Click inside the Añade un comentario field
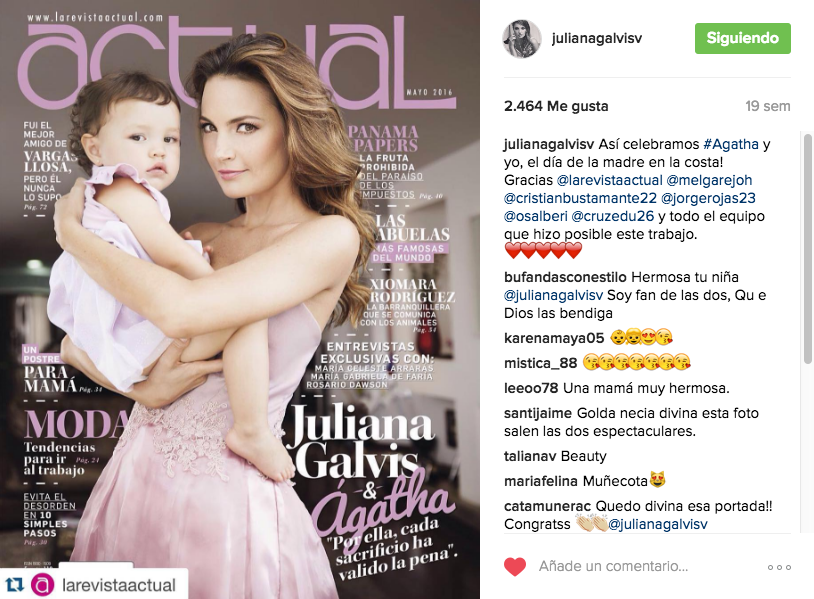The width and height of the screenshot is (814, 599). [x=644, y=566]
